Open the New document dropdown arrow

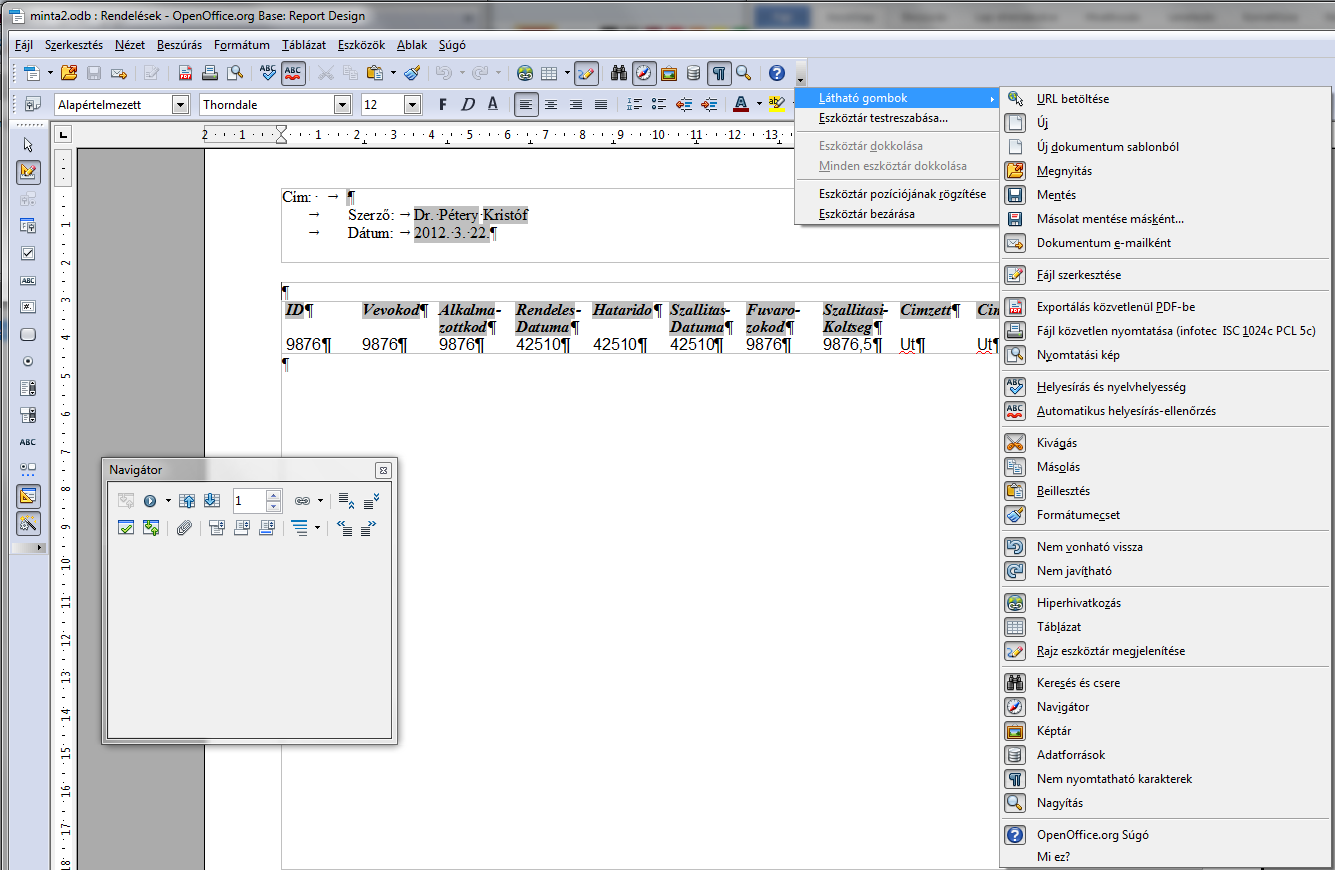tap(48, 73)
